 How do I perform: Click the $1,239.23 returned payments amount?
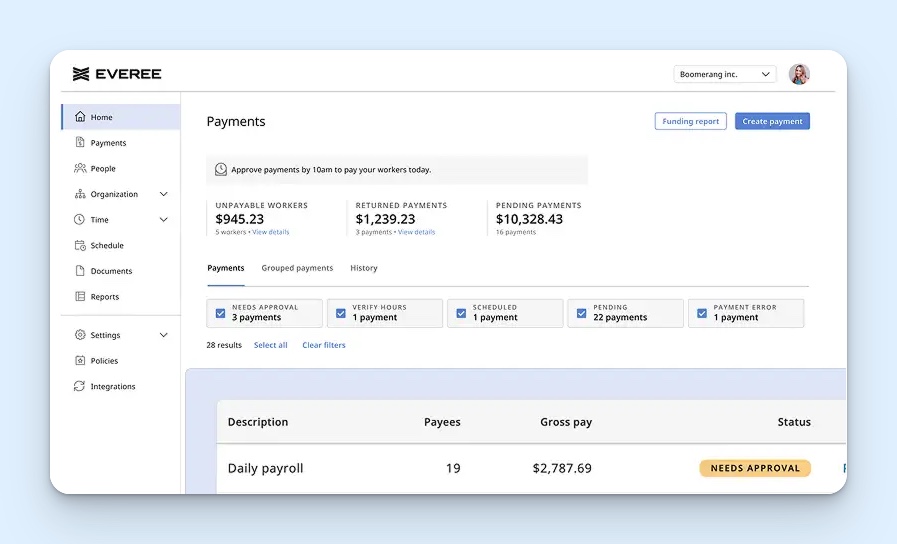(385, 219)
